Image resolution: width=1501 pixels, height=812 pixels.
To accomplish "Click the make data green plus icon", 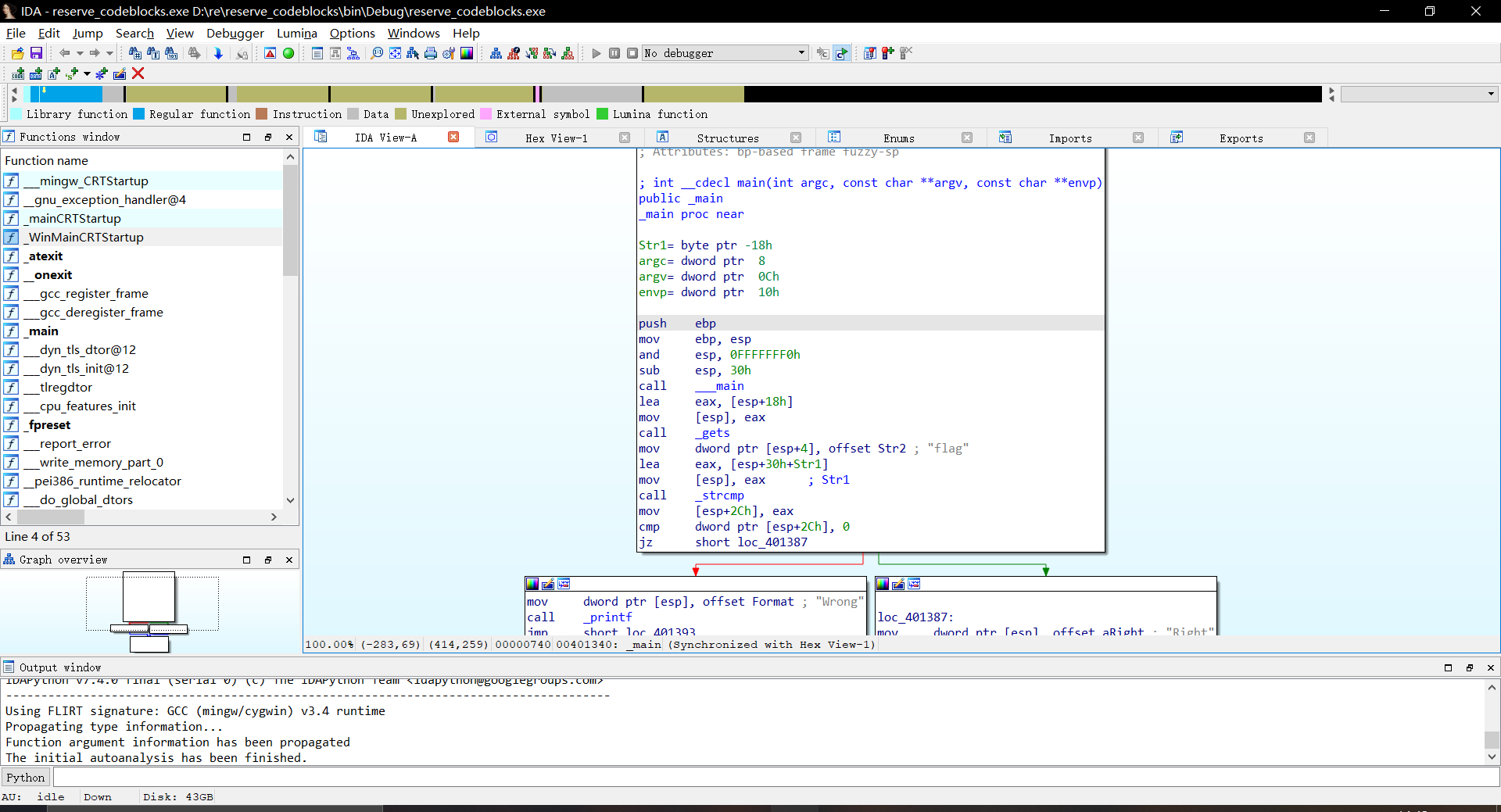I will pos(35,73).
